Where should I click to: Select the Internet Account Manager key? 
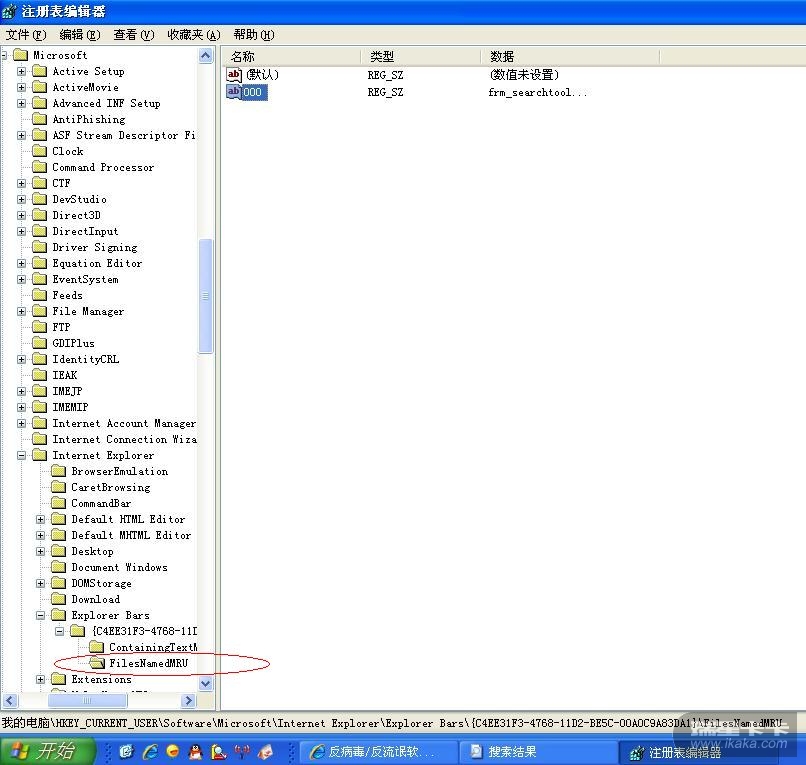[x=124, y=424]
